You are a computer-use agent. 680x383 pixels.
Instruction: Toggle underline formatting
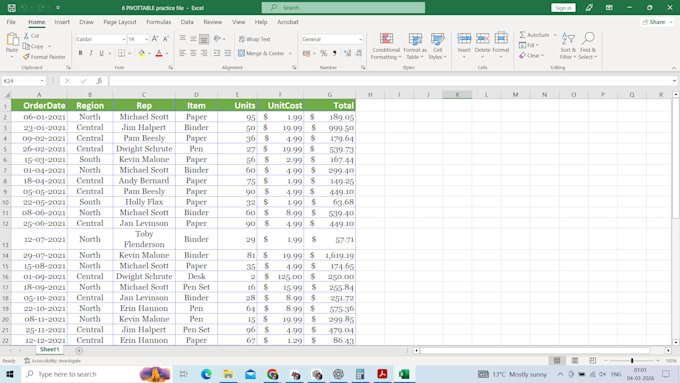click(x=101, y=53)
